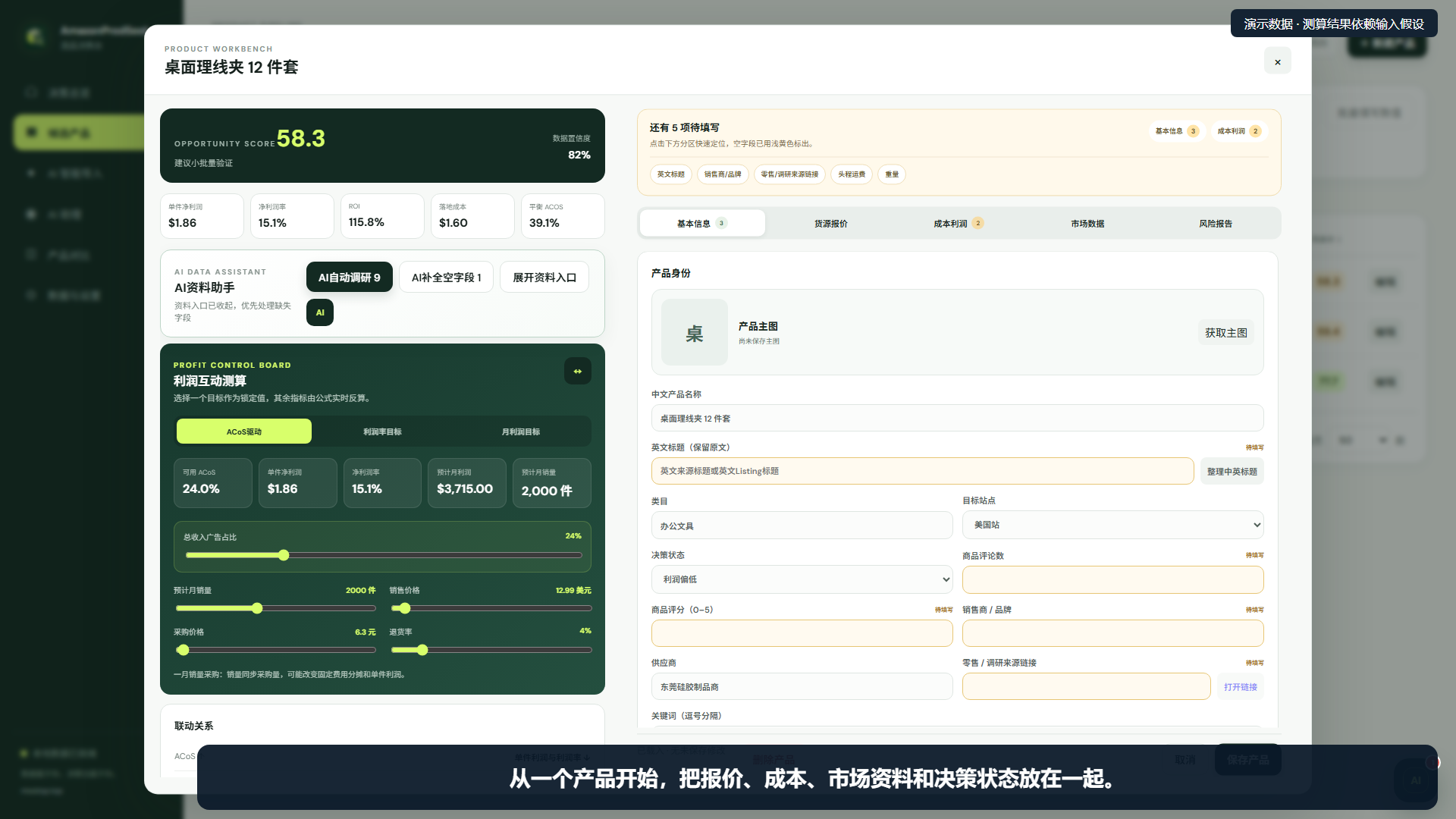Click the 桌 product image thumbnail
Screen dimensions: 1456x819
point(694,332)
